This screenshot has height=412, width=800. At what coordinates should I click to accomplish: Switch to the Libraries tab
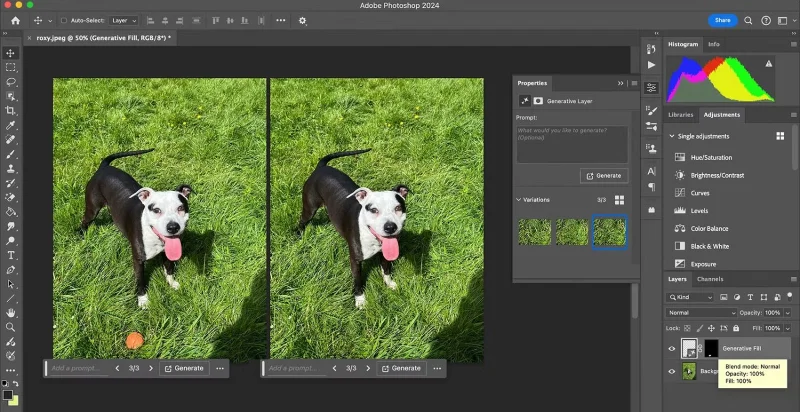pyautogui.click(x=681, y=115)
